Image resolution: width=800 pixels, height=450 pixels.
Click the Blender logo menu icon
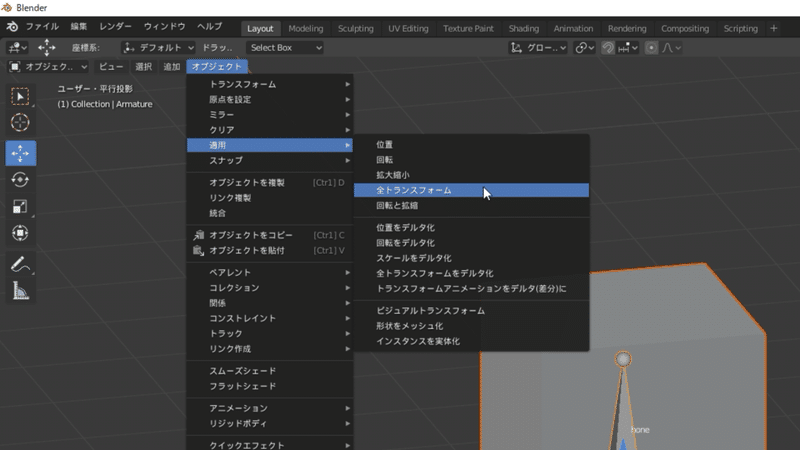[x=12, y=27]
